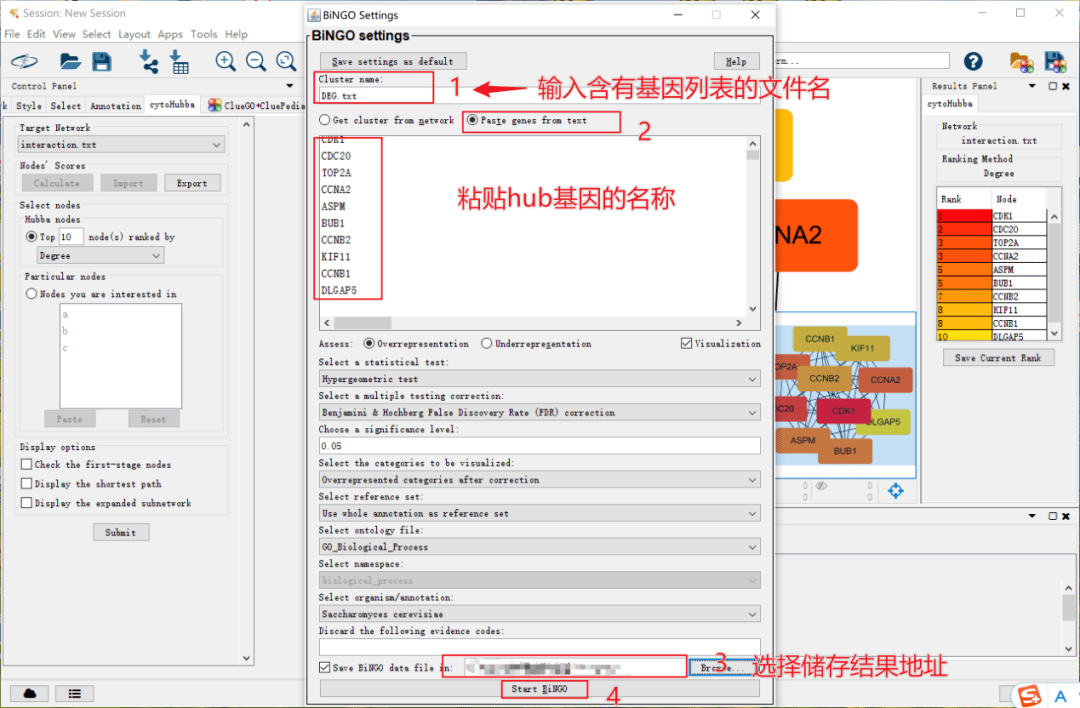The image size is (1080, 708).
Task: Open Overrepresented categories after correction dropdown
Action: 539,479
